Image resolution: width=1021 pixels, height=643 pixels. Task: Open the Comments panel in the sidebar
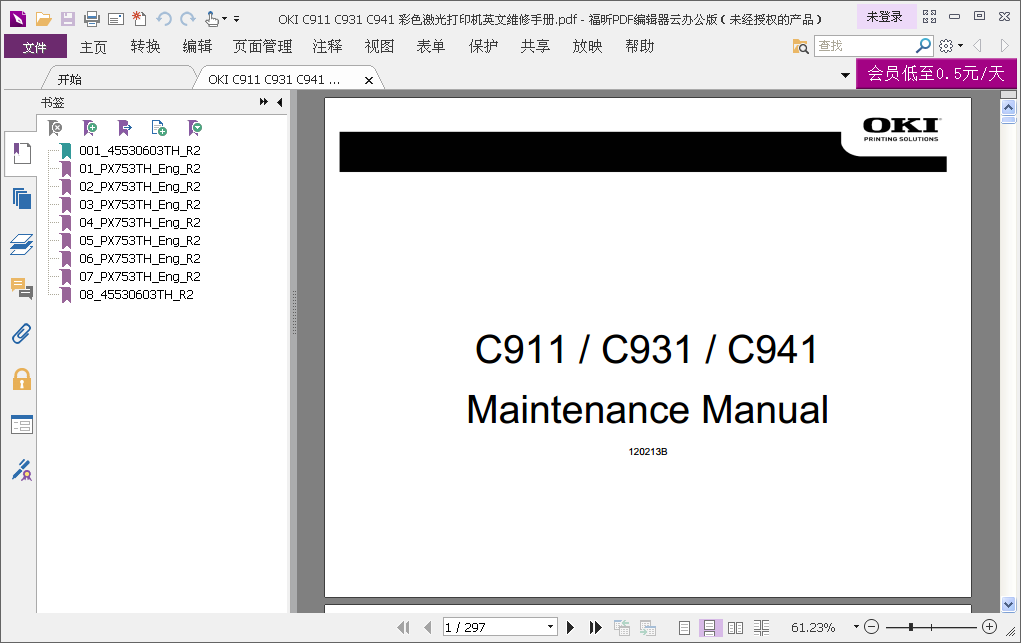point(21,288)
